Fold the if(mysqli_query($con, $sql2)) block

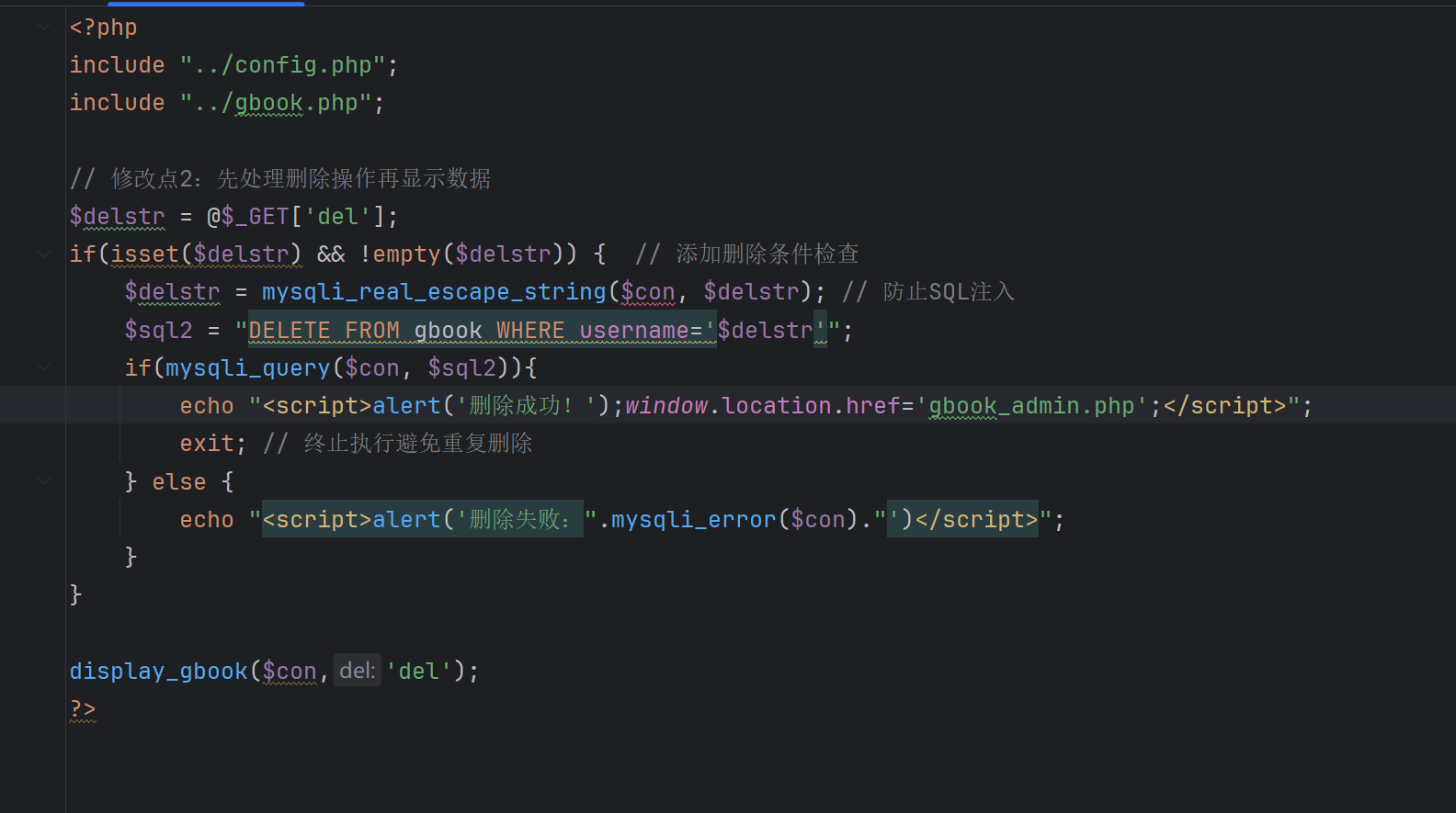[44, 367]
